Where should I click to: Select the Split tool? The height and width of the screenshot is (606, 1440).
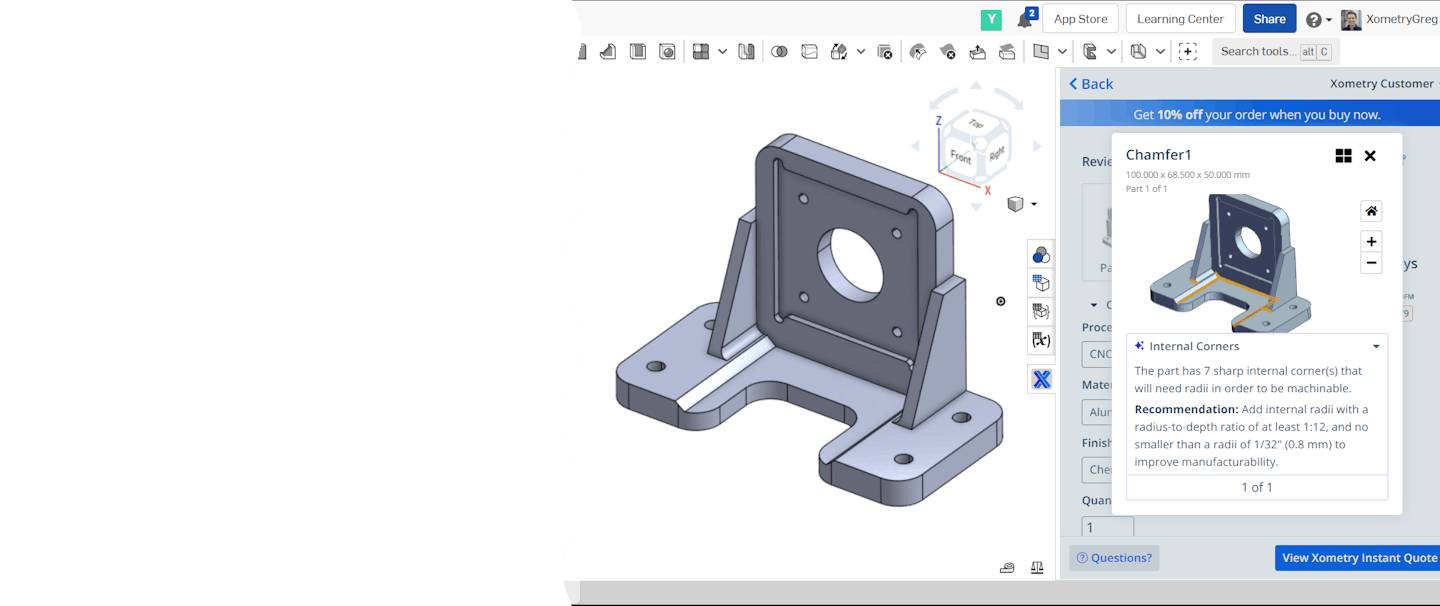(809, 51)
